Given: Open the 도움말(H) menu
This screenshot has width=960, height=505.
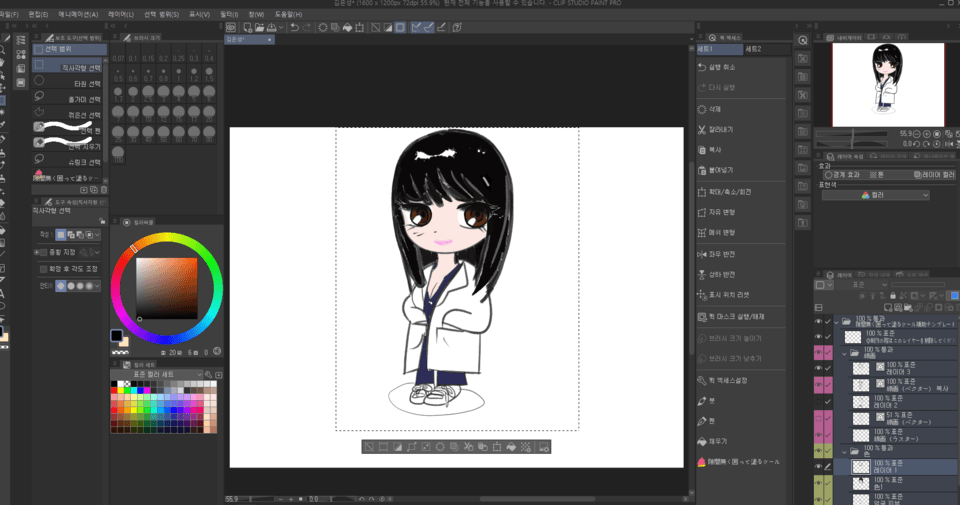Looking at the screenshot, I should (x=288, y=14).
